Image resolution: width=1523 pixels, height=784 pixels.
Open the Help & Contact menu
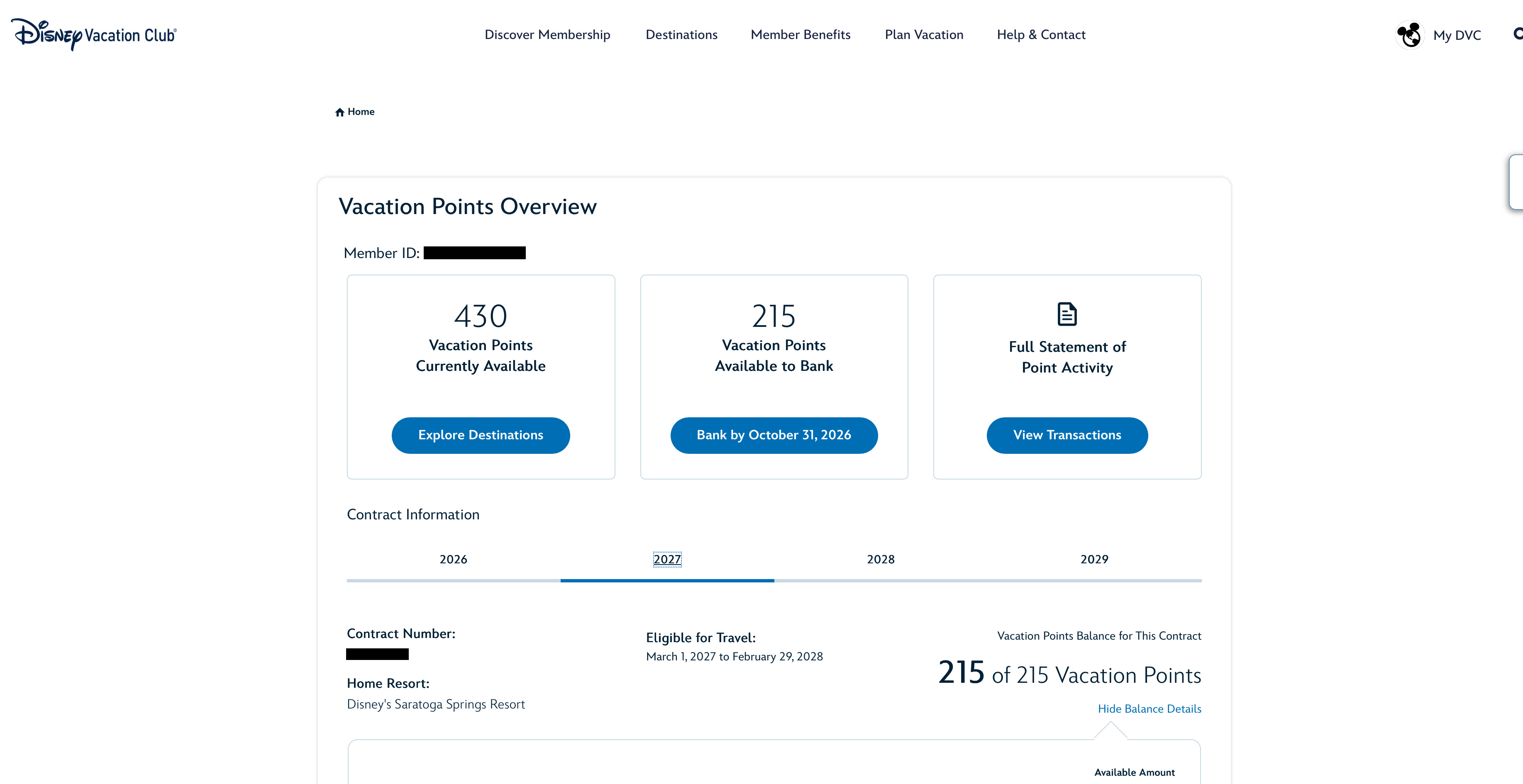[1041, 35]
